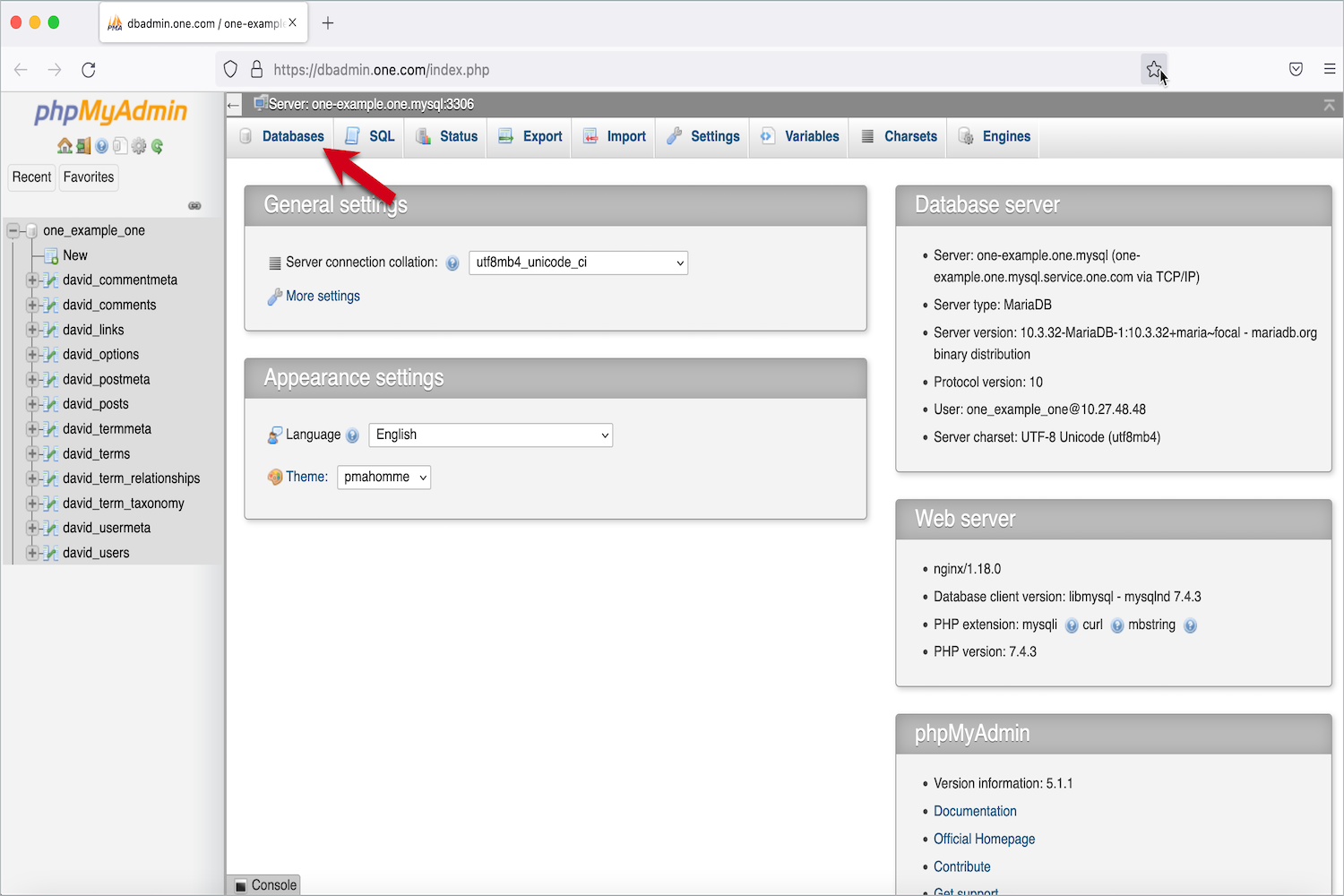Open the Official Homepage link
The height and width of the screenshot is (896, 1344).
coord(984,840)
